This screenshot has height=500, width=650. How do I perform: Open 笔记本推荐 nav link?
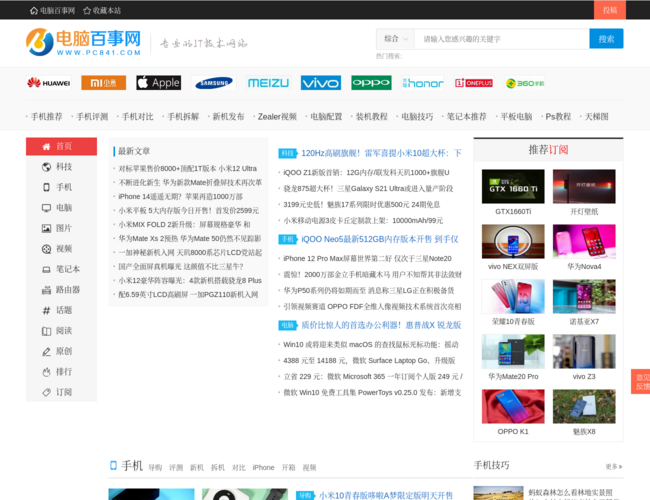(466, 117)
